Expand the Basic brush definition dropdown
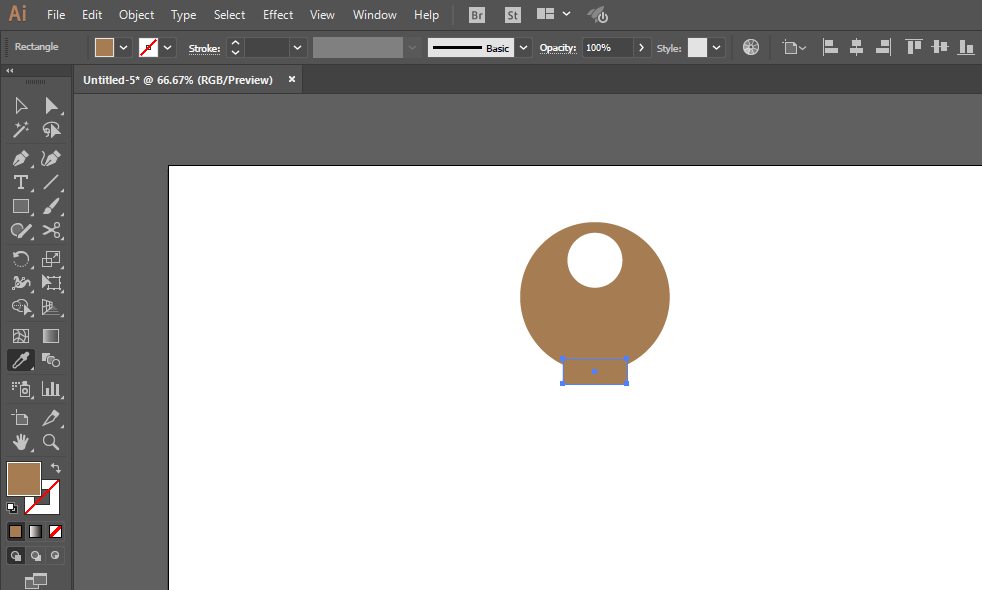Image resolution: width=982 pixels, height=590 pixels. tap(523, 47)
